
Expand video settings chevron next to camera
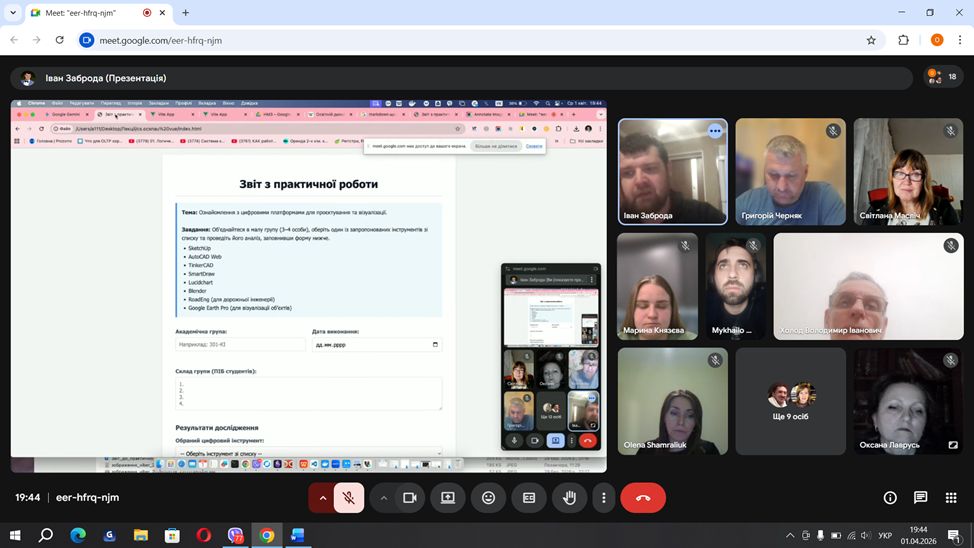pos(384,497)
